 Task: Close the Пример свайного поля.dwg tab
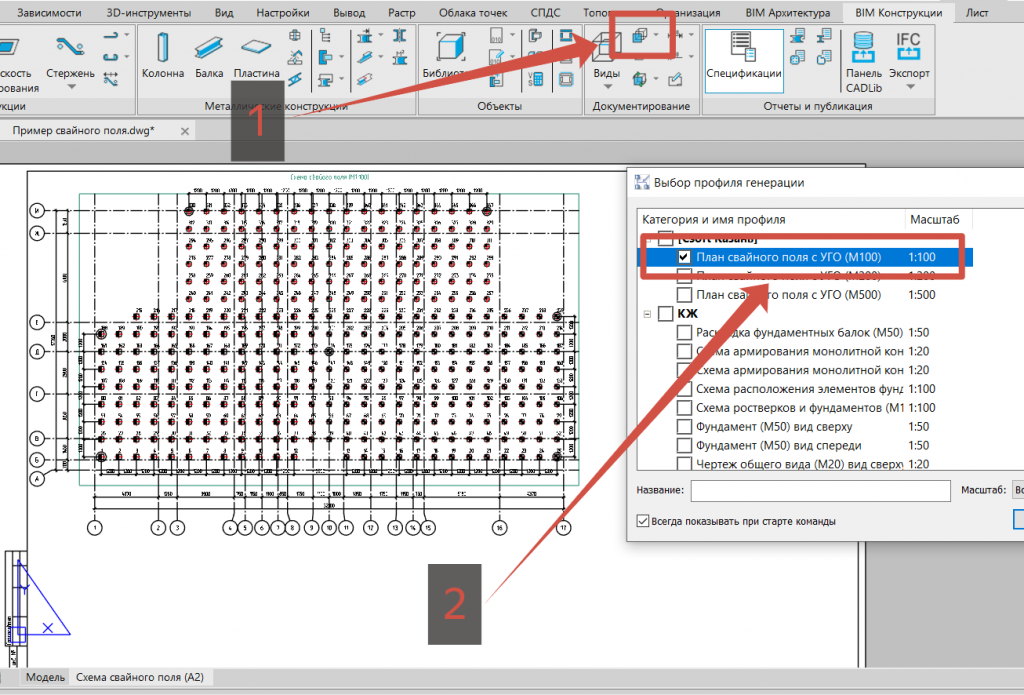(x=185, y=131)
